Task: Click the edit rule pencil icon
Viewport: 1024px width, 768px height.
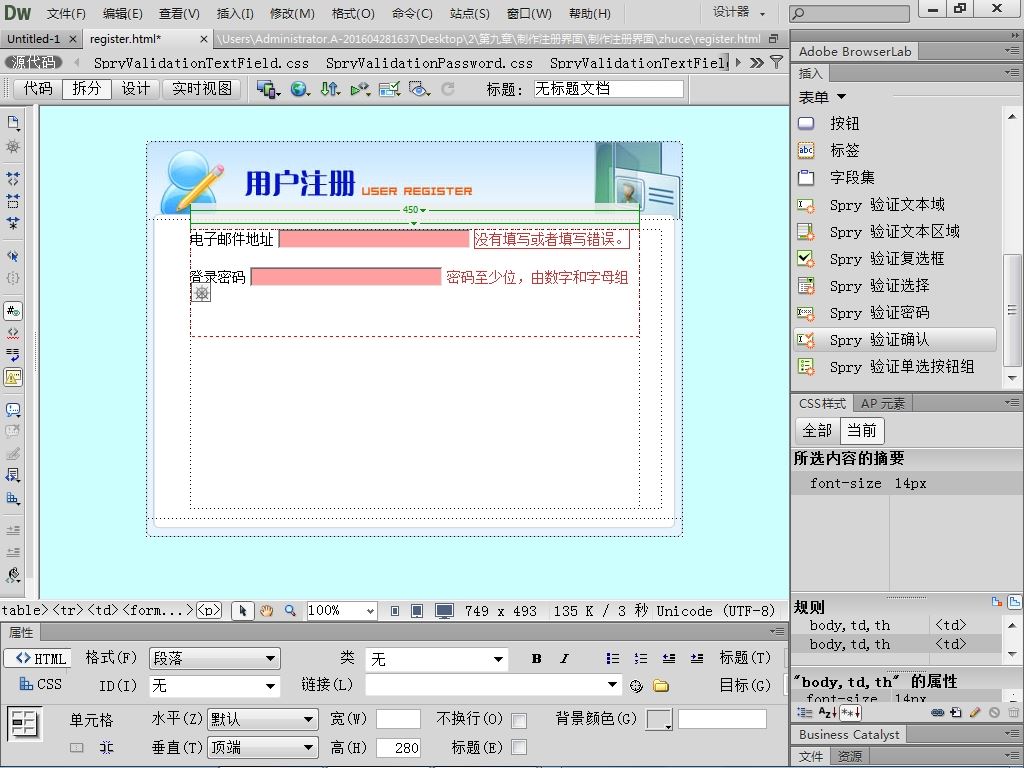Action: coord(975,712)
